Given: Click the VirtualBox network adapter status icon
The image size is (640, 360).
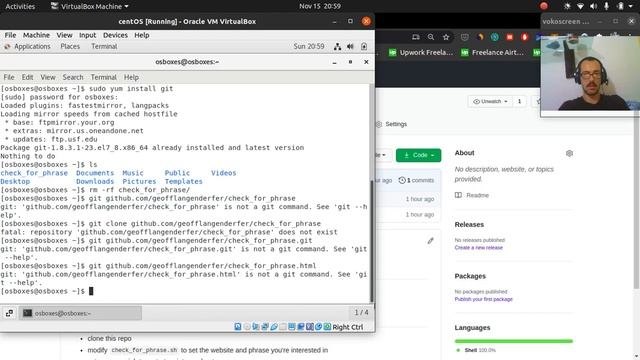Looking at the screenshot, I should point(265,327).
